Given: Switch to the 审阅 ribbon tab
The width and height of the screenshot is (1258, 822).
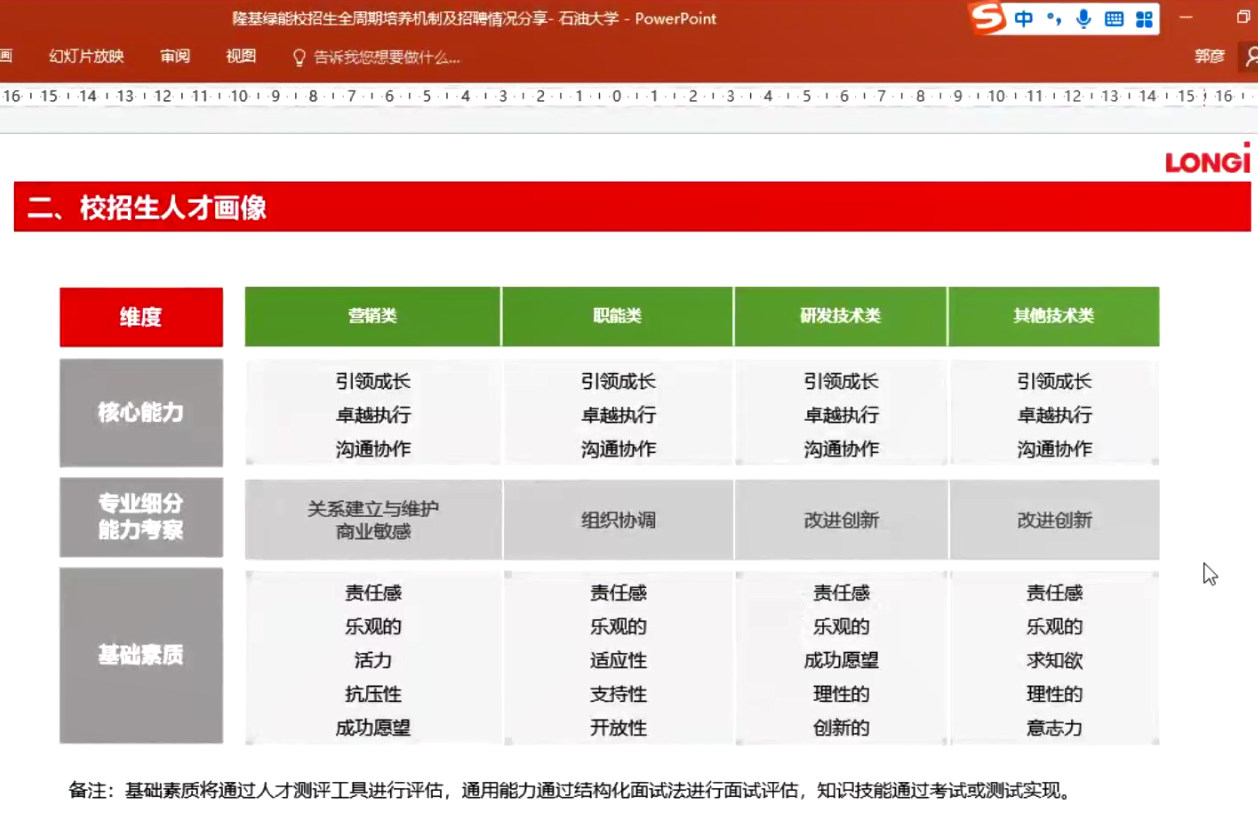Looking at the screenshot, I should pyautogui.click(x=176, y=57).
